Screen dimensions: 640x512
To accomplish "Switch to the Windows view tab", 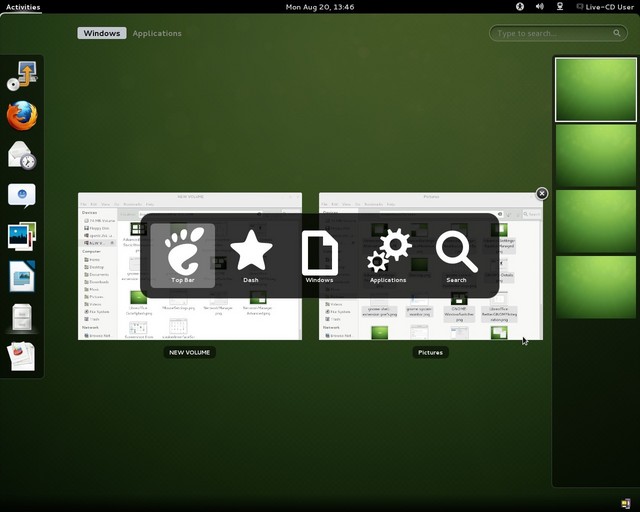I will pos(102,33).
